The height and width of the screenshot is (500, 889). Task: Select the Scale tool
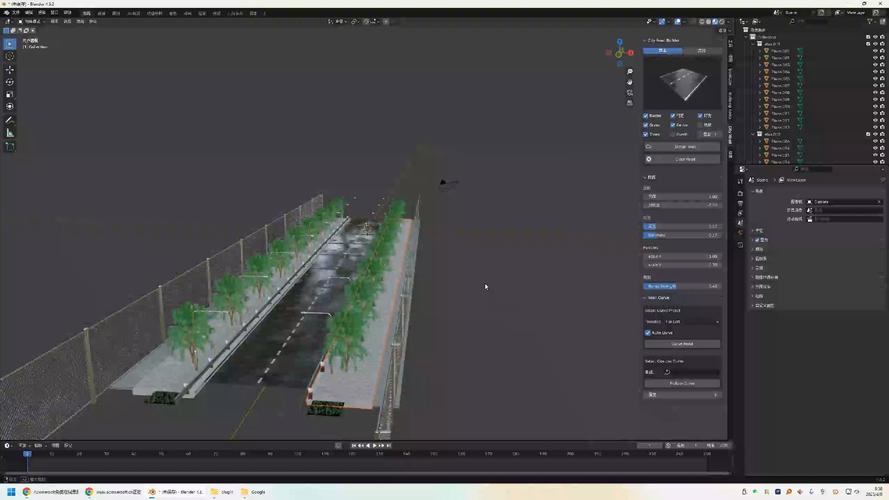click(10, 95)
